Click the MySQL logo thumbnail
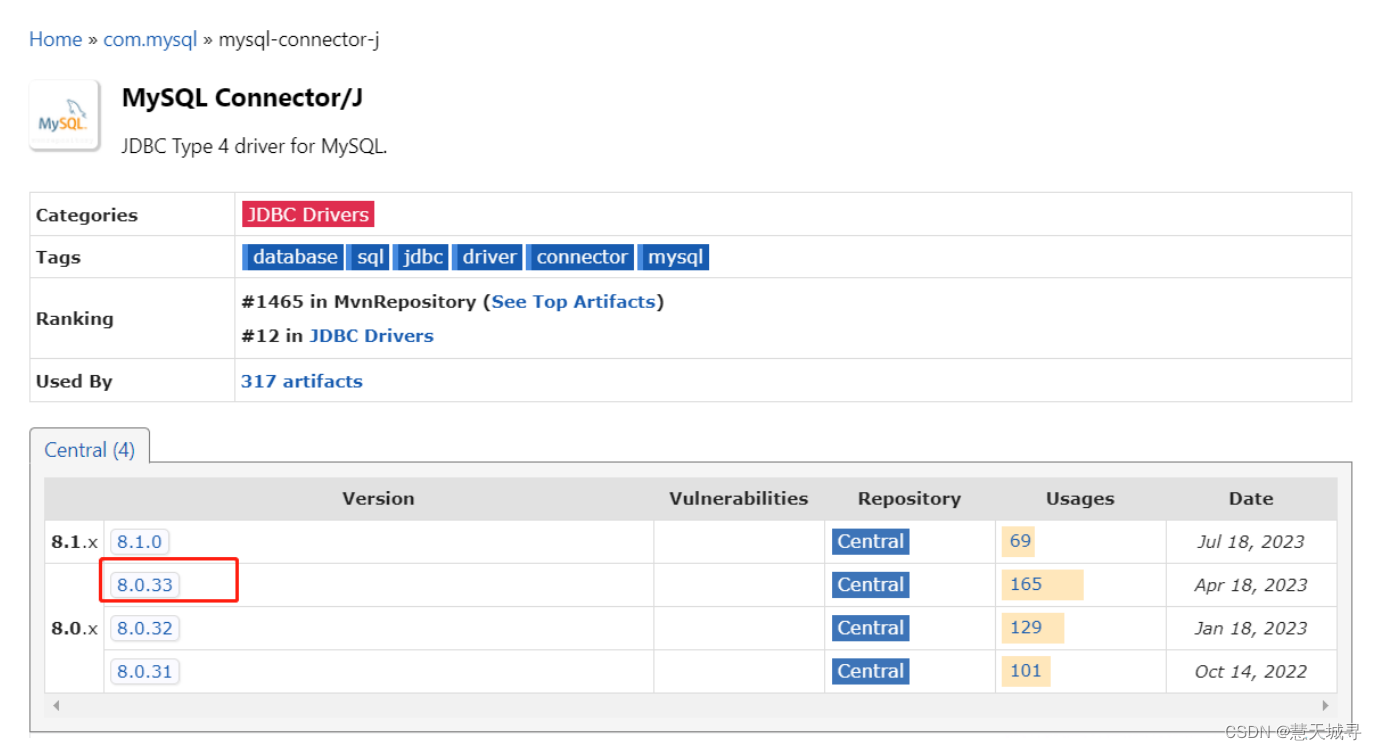This screenshot has width=1377, height=750. (65, 116)
